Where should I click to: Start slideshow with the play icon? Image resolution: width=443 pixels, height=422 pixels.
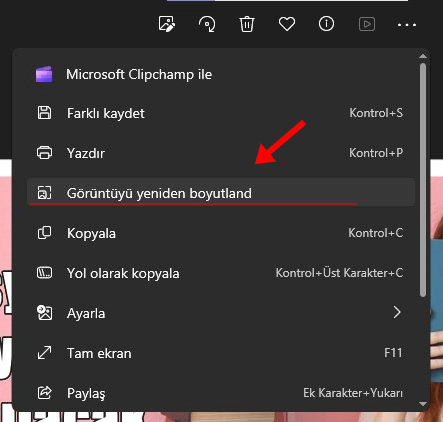pyautogui.click(x=367, y=24)
